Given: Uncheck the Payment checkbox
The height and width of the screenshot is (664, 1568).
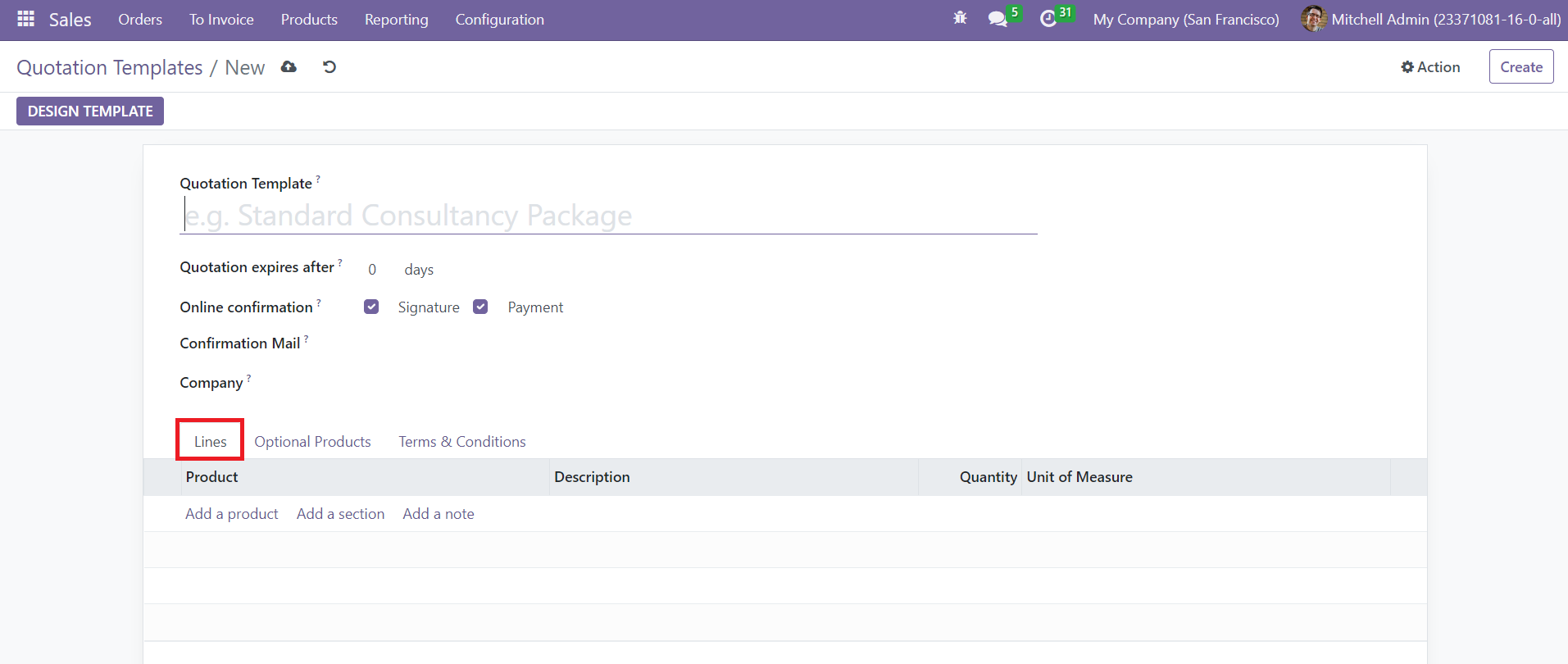Looking at the screenshot, I should [x=480, y=307].
